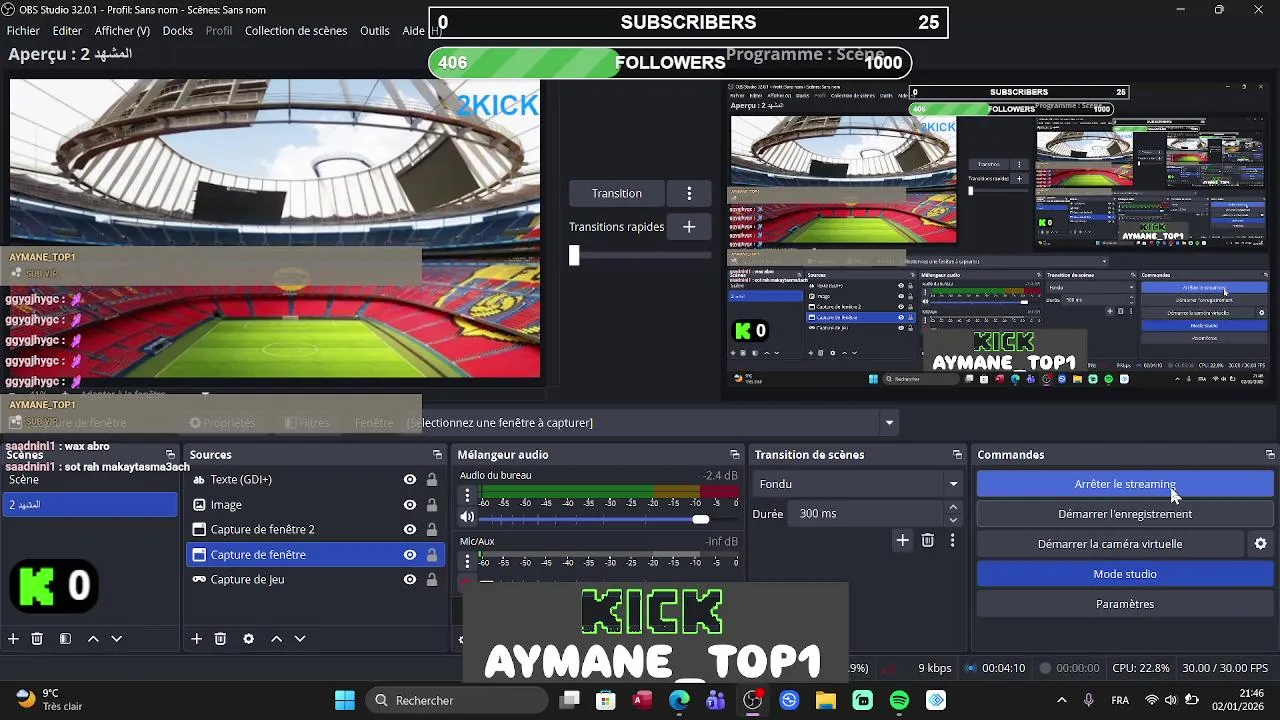Add a new scene with plus icon
The image size is (1280, 720).
(x=13, y=639)
